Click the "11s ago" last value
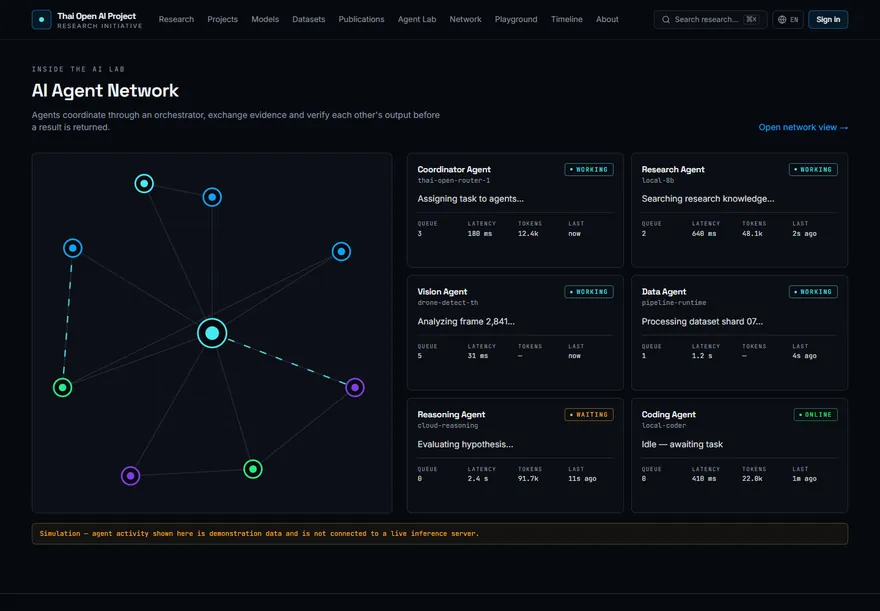 point(582,479)
